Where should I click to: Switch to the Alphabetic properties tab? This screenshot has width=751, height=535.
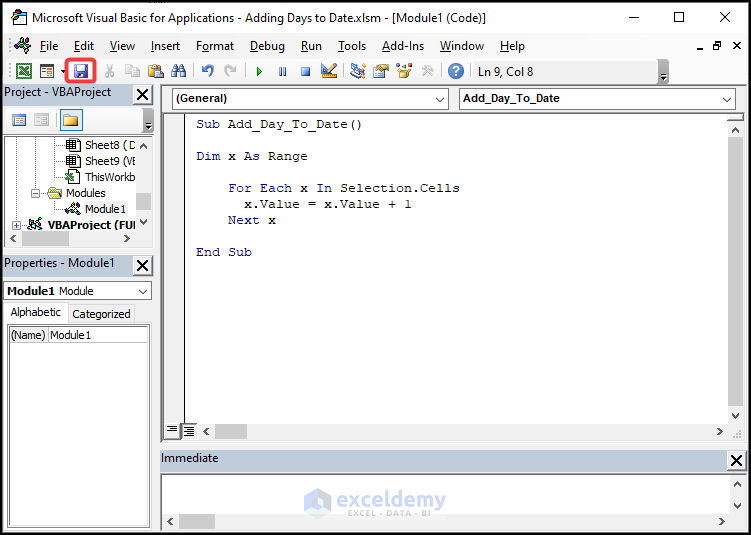coord(36,312)
